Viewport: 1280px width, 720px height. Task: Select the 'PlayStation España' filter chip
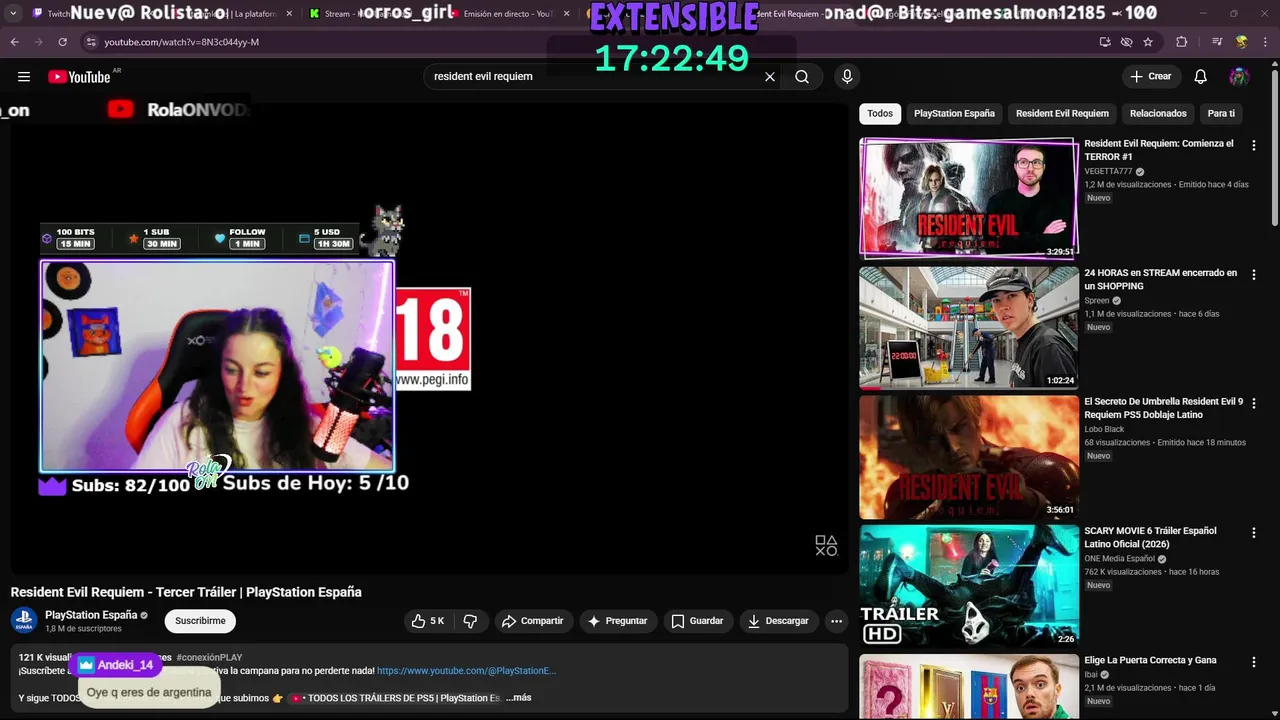[954, 114]
